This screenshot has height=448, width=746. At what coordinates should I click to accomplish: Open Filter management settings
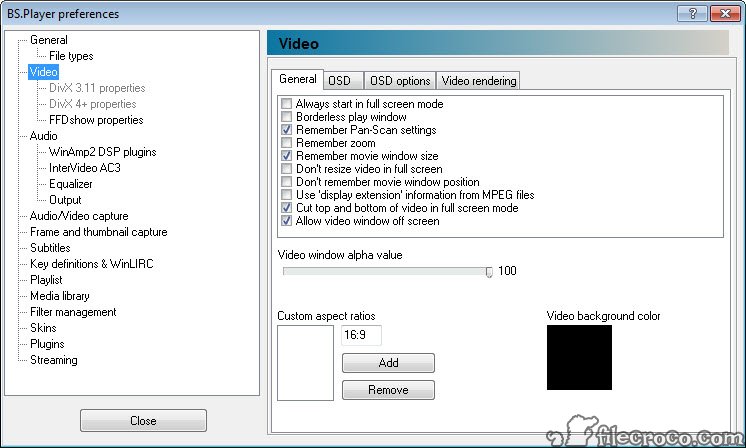click(x=73, y=312)
